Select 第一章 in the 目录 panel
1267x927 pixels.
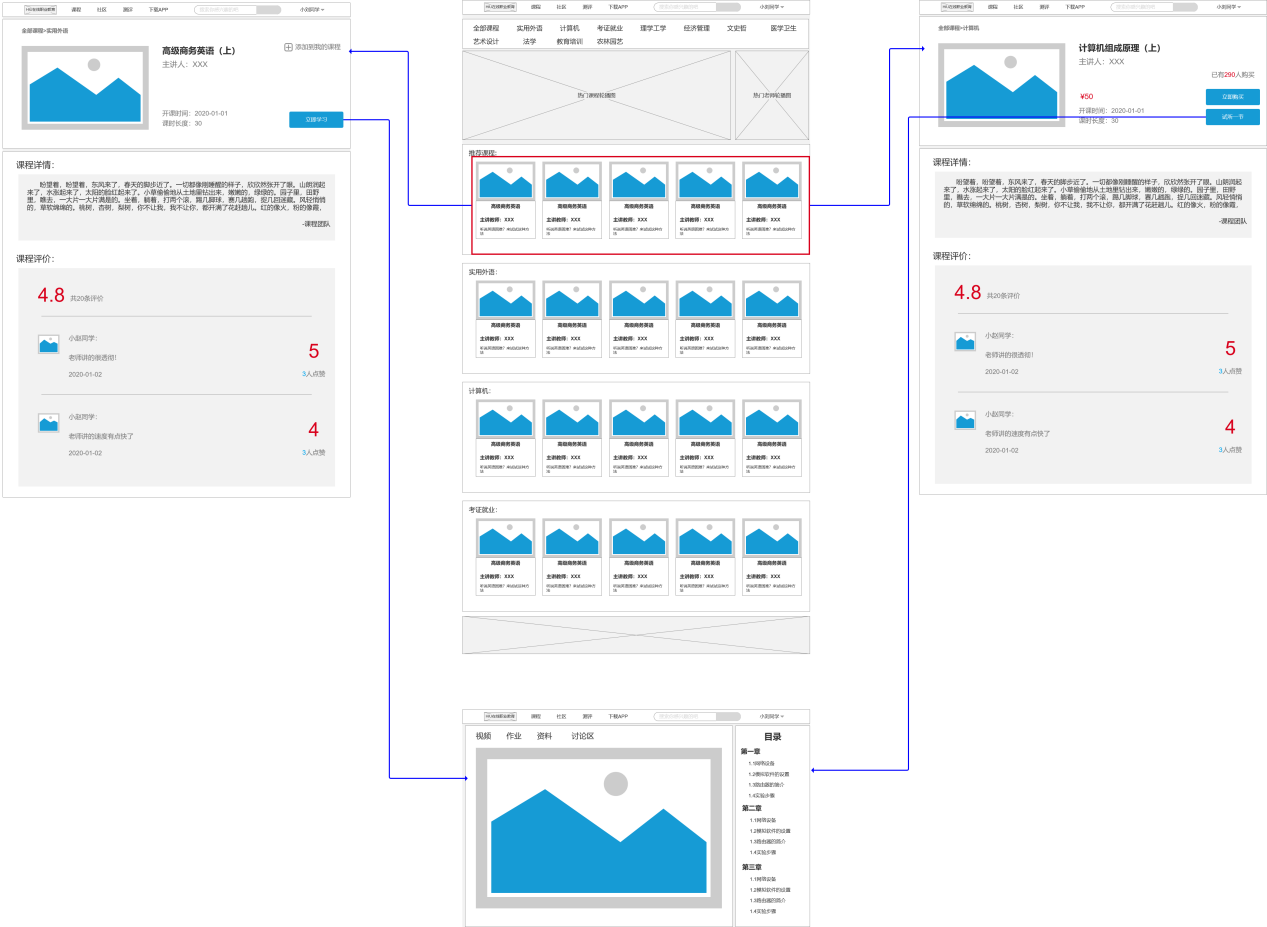tap(751, 751)
